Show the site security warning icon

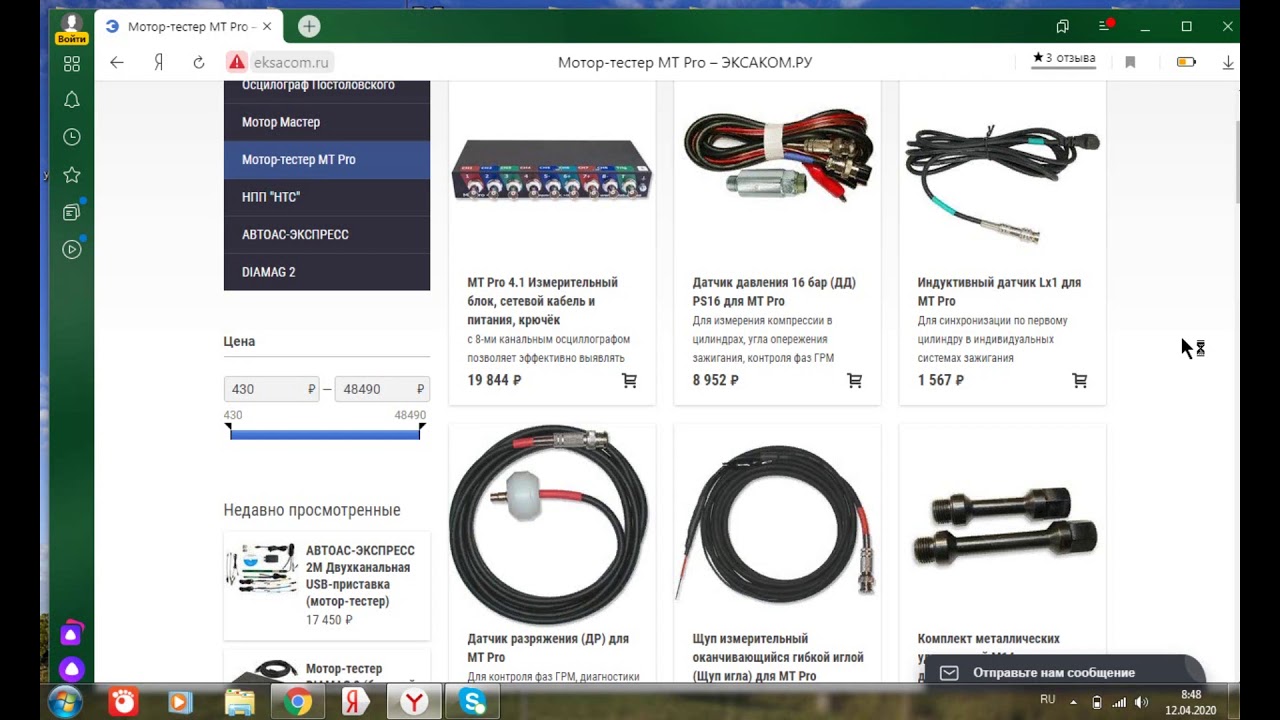pyautogui.click(x=237, y=62)
